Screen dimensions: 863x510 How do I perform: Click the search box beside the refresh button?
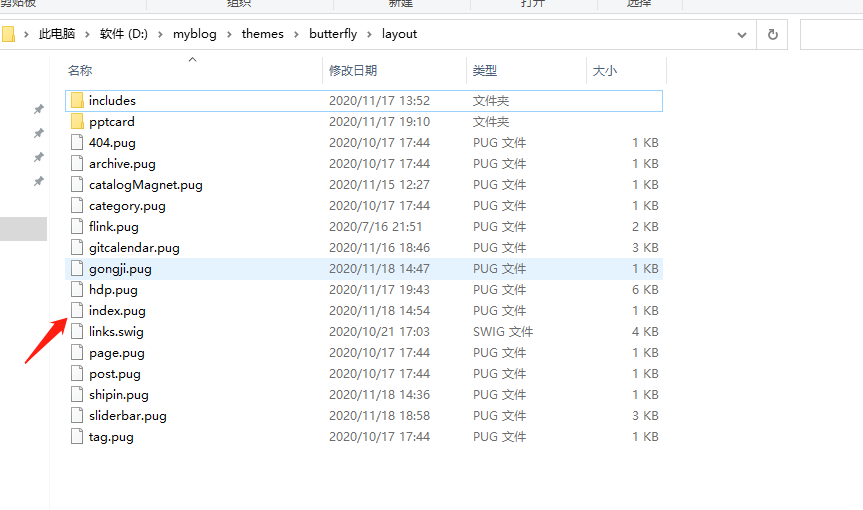click(x=832, y=34)
